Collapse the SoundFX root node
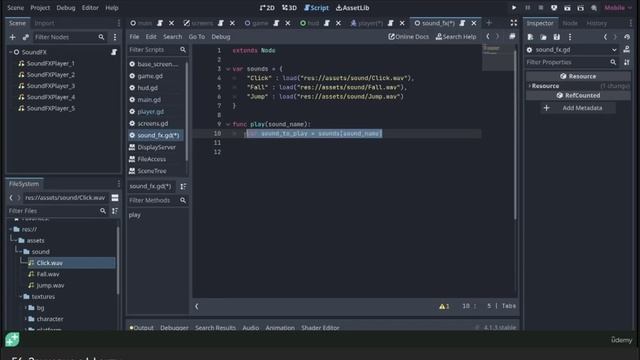Image resolution: width=640 pixels, height=360 pixels. click(11, 52)
